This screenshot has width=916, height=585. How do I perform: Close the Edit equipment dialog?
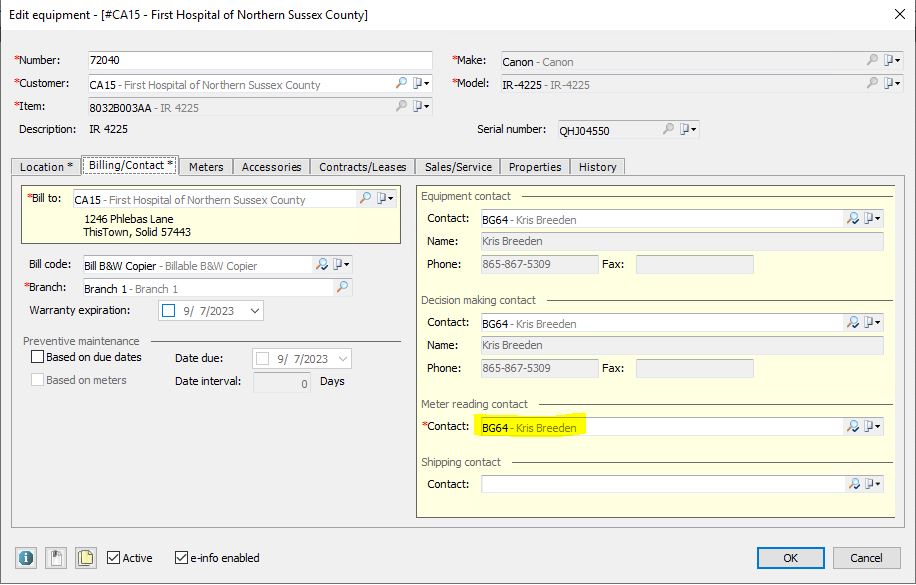[x=900, y=15]
